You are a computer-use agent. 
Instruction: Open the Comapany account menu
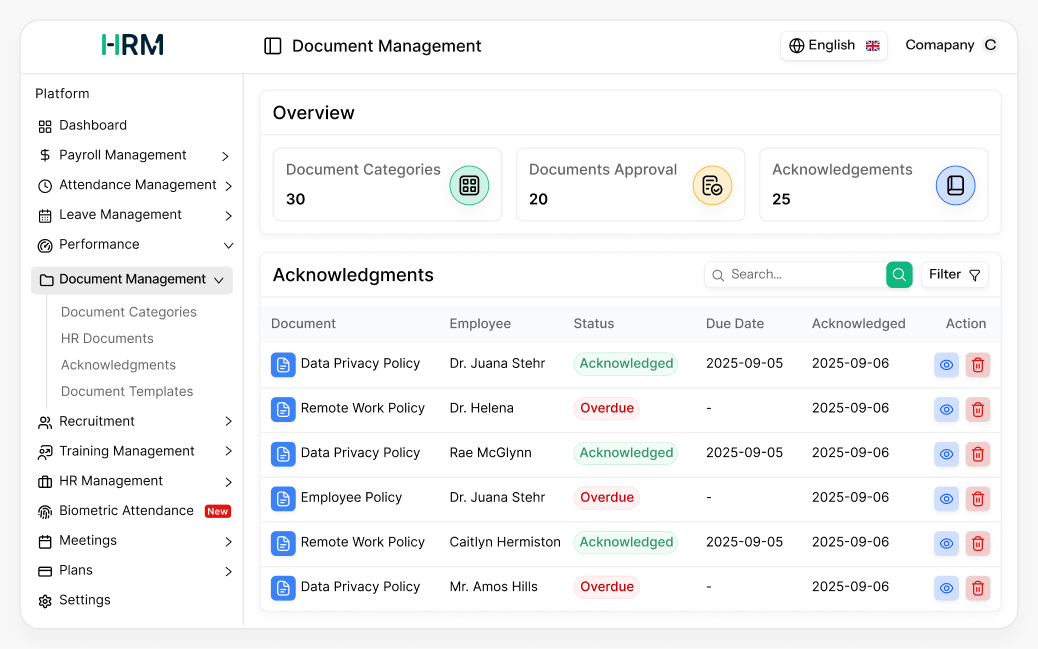[947, 45]
